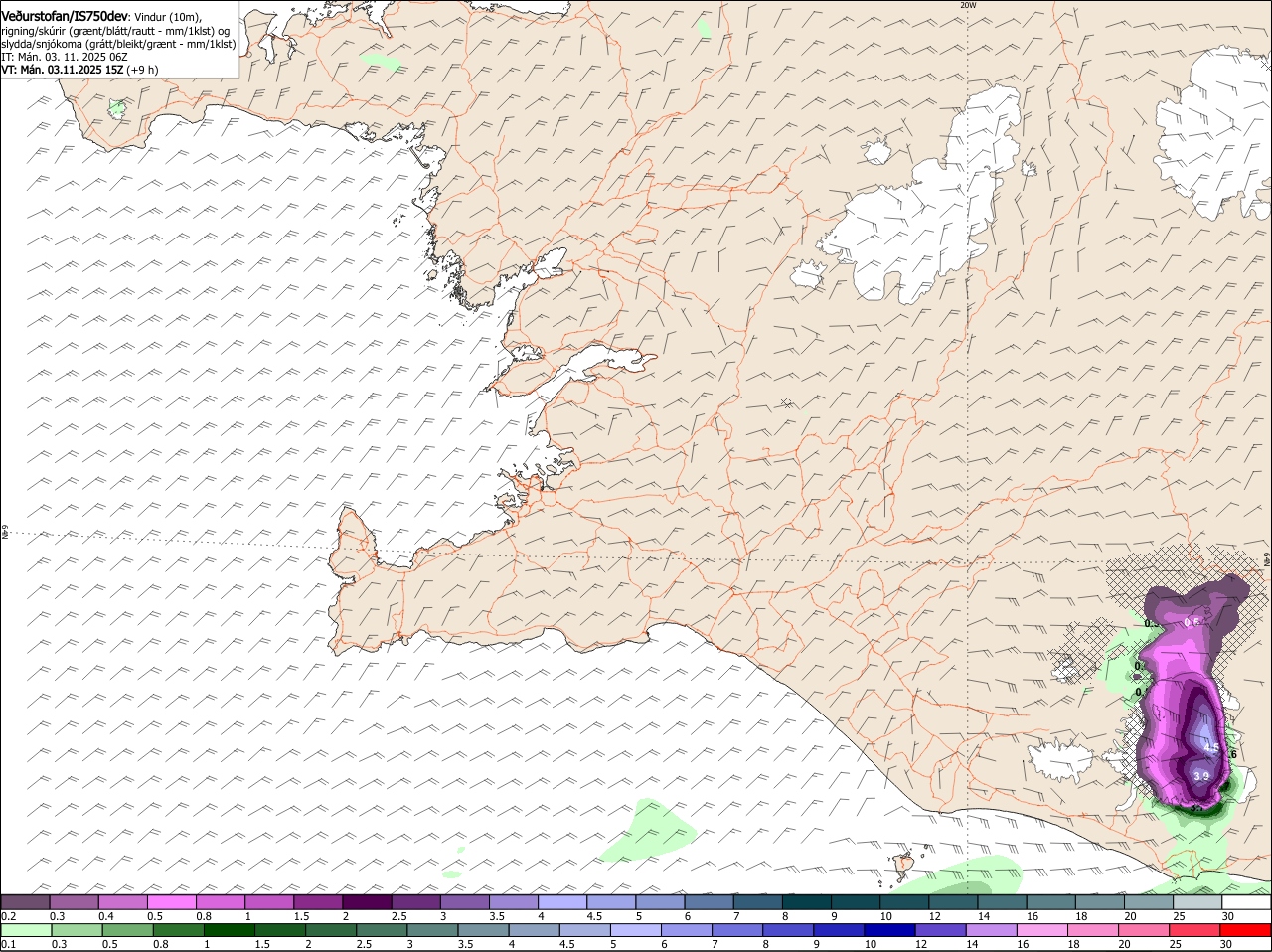Click the Veðurstofan/IS750dev title text

[x=65, y=17]
